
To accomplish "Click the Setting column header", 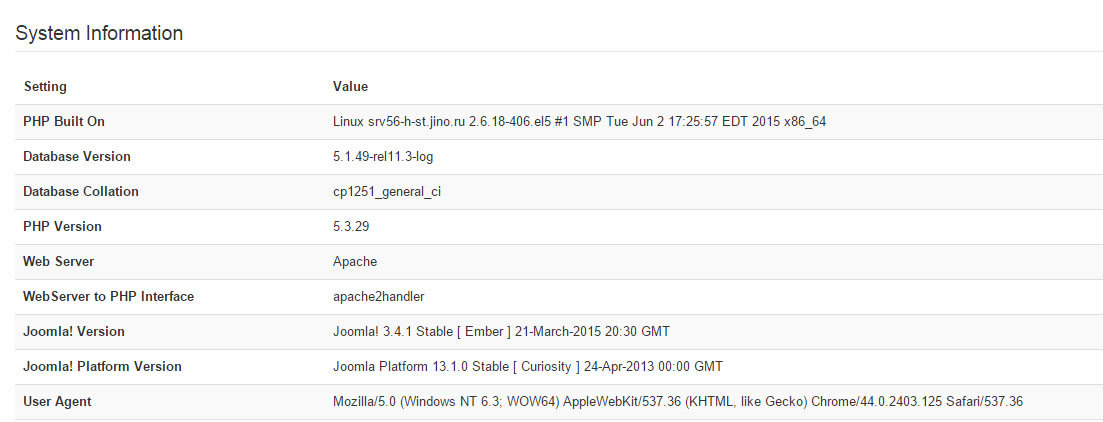I will tap(45, 87).
